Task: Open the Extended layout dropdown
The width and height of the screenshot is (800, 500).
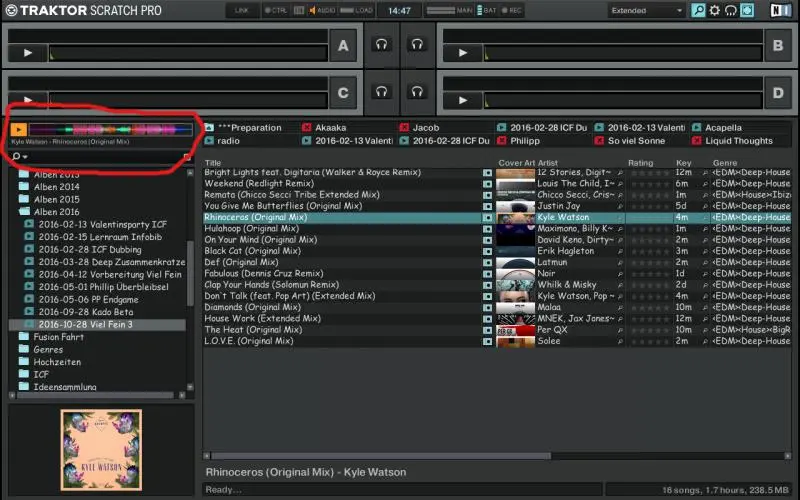Action: (x=646, y=11)
